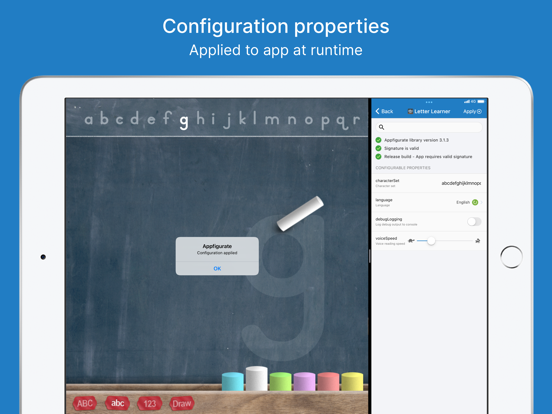
Task: Tap the Back button in Appfigurate panel
Action: click(384, 111)
